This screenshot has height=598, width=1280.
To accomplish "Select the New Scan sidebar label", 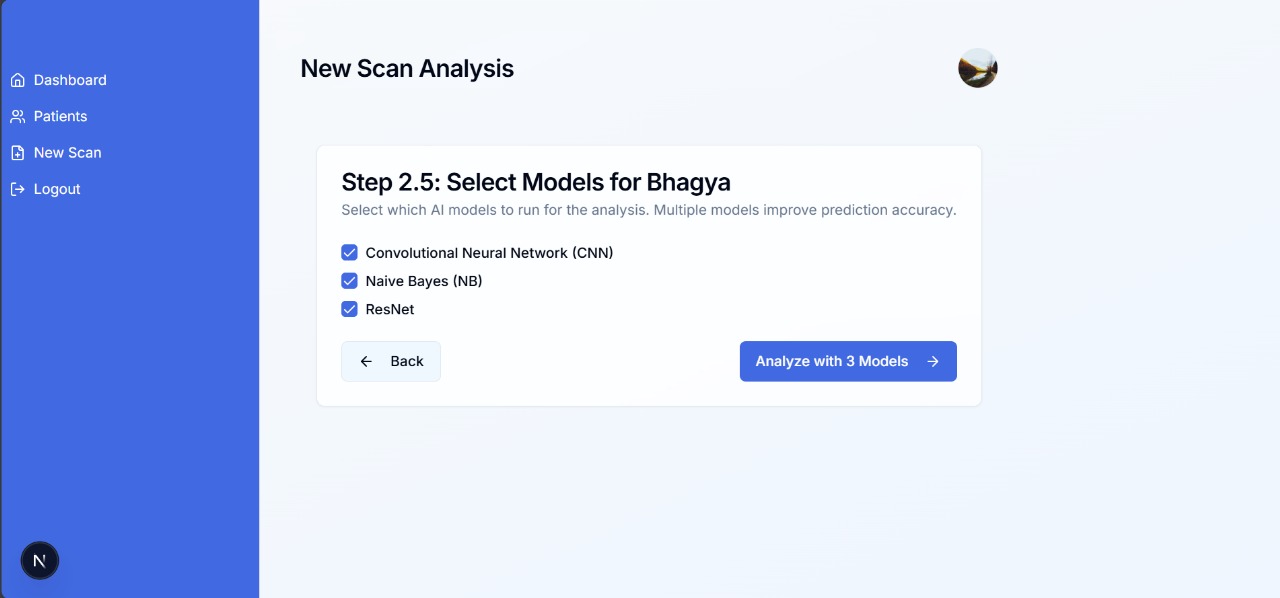I will coord(67,153).
